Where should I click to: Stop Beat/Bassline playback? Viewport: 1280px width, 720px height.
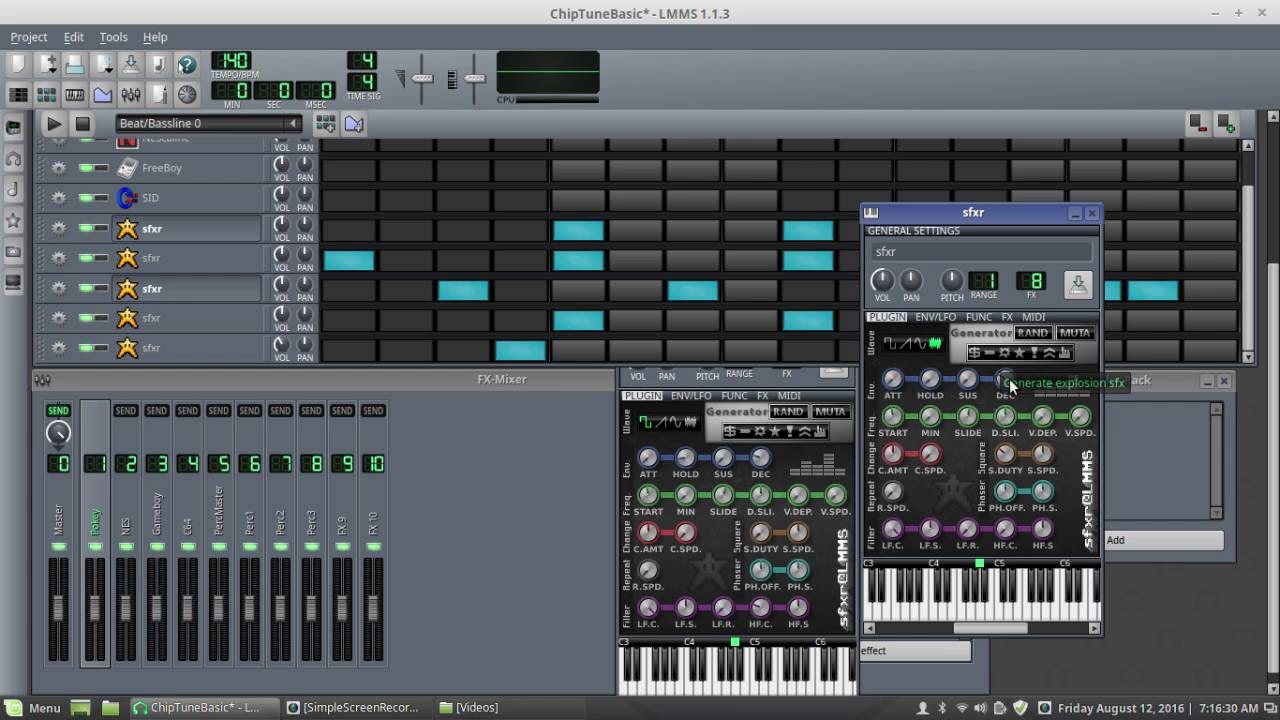[83, 124]
